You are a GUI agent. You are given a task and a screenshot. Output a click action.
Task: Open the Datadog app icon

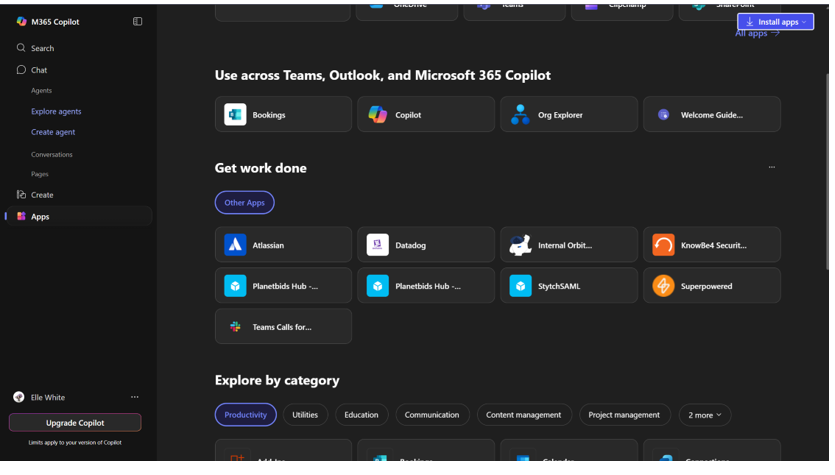click(x=380, y=247)
